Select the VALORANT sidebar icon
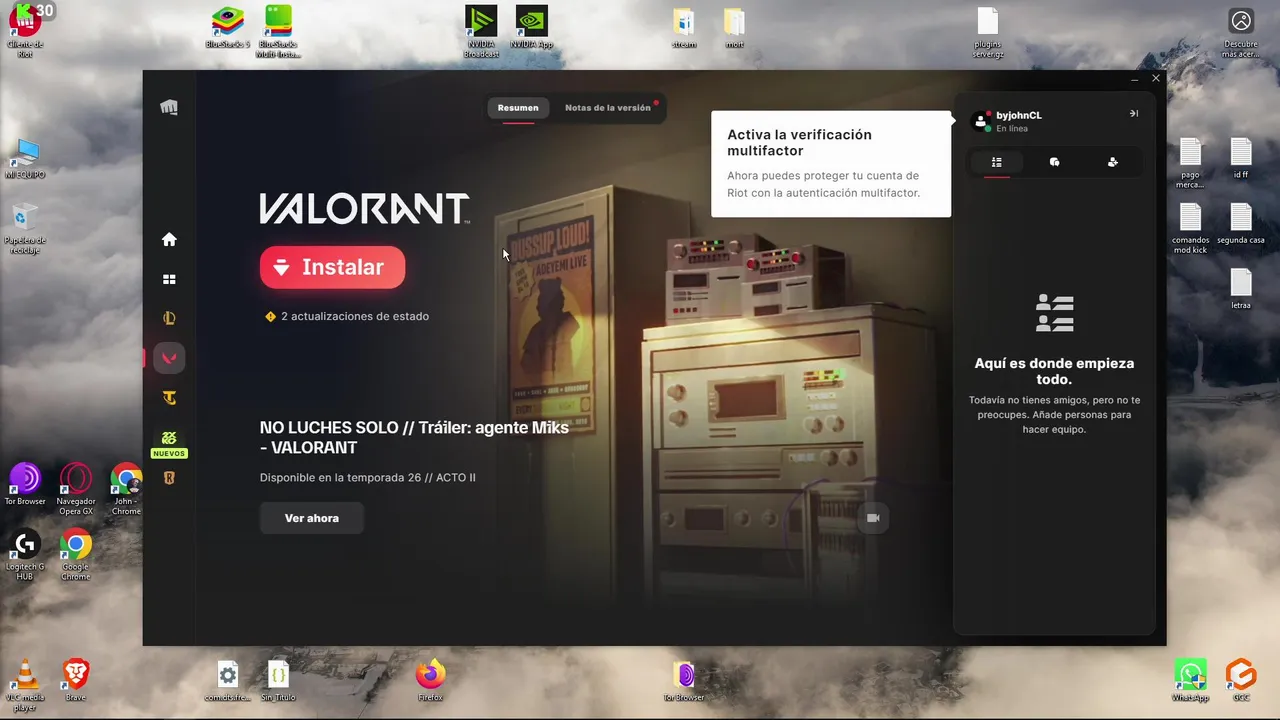This screenshot has height=720, width=1280. [x=169, y=358]
